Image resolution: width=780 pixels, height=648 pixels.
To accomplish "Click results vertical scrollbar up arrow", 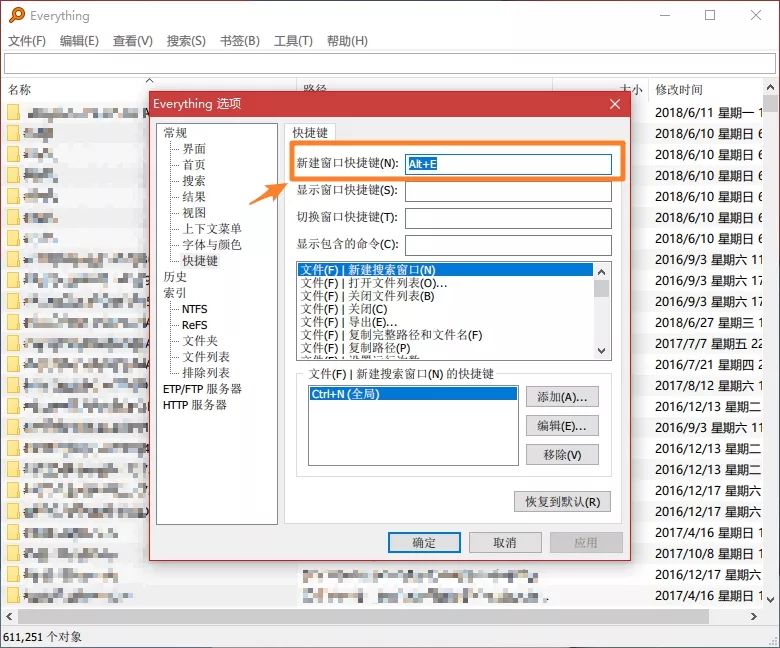I will 770,87.
